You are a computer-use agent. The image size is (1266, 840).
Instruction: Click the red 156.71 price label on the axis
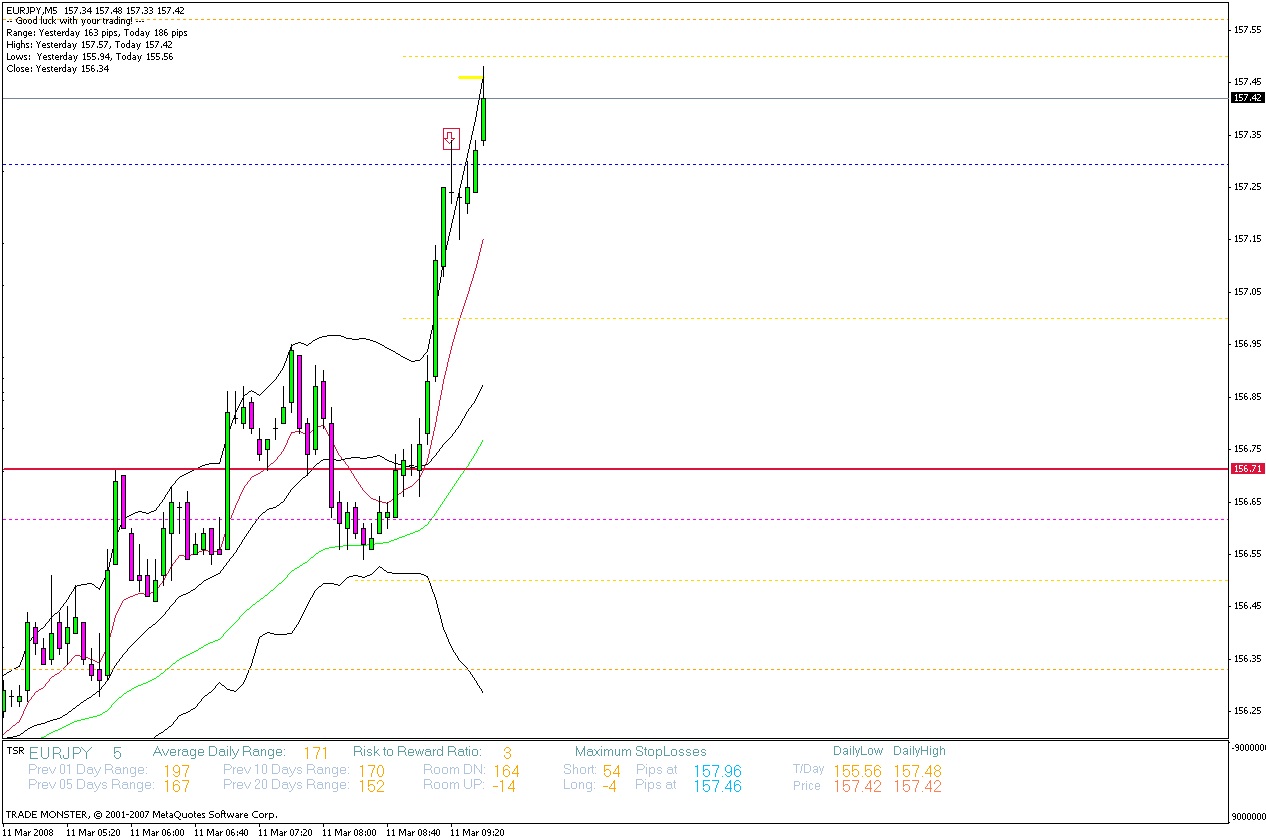point(1247,468)
